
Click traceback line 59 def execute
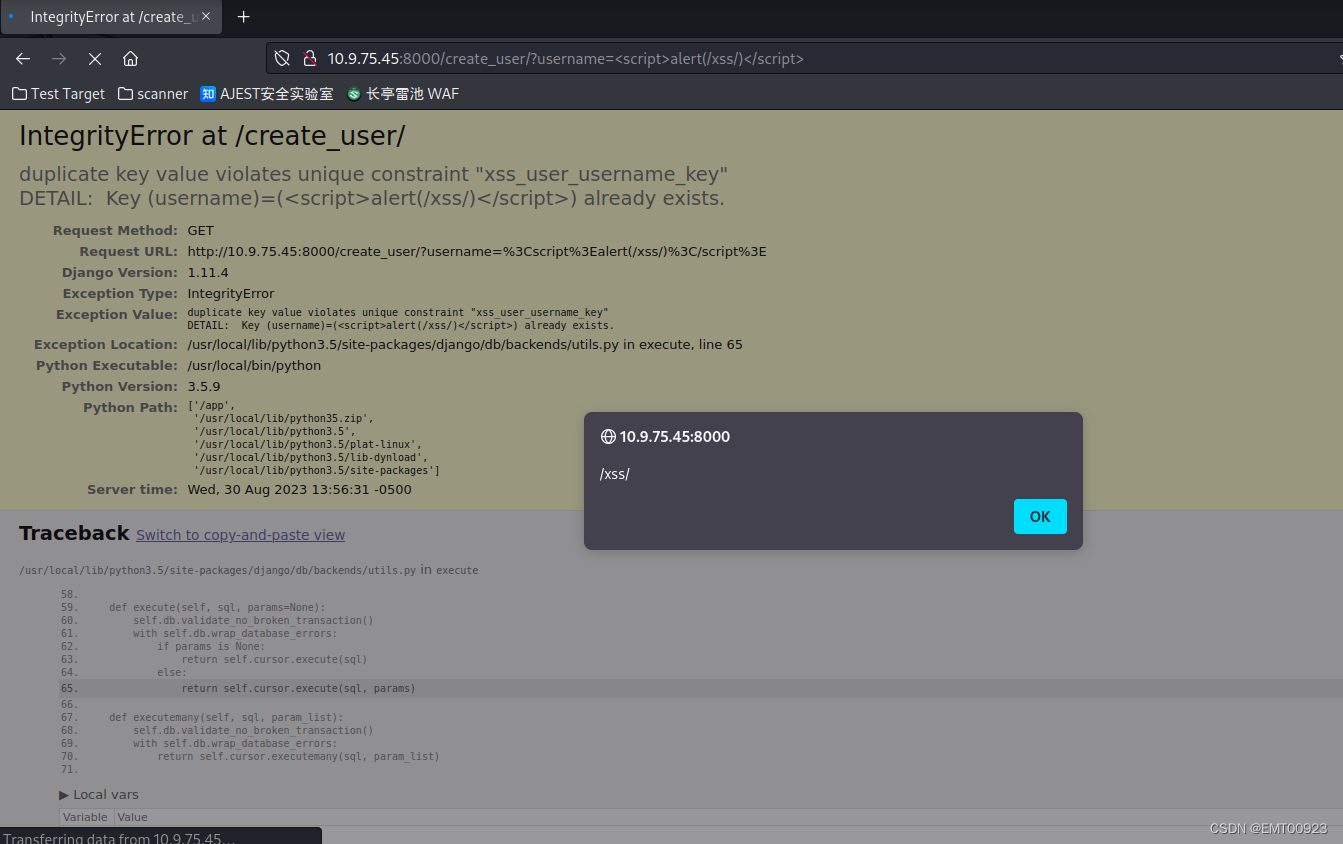tap(218, 607)
